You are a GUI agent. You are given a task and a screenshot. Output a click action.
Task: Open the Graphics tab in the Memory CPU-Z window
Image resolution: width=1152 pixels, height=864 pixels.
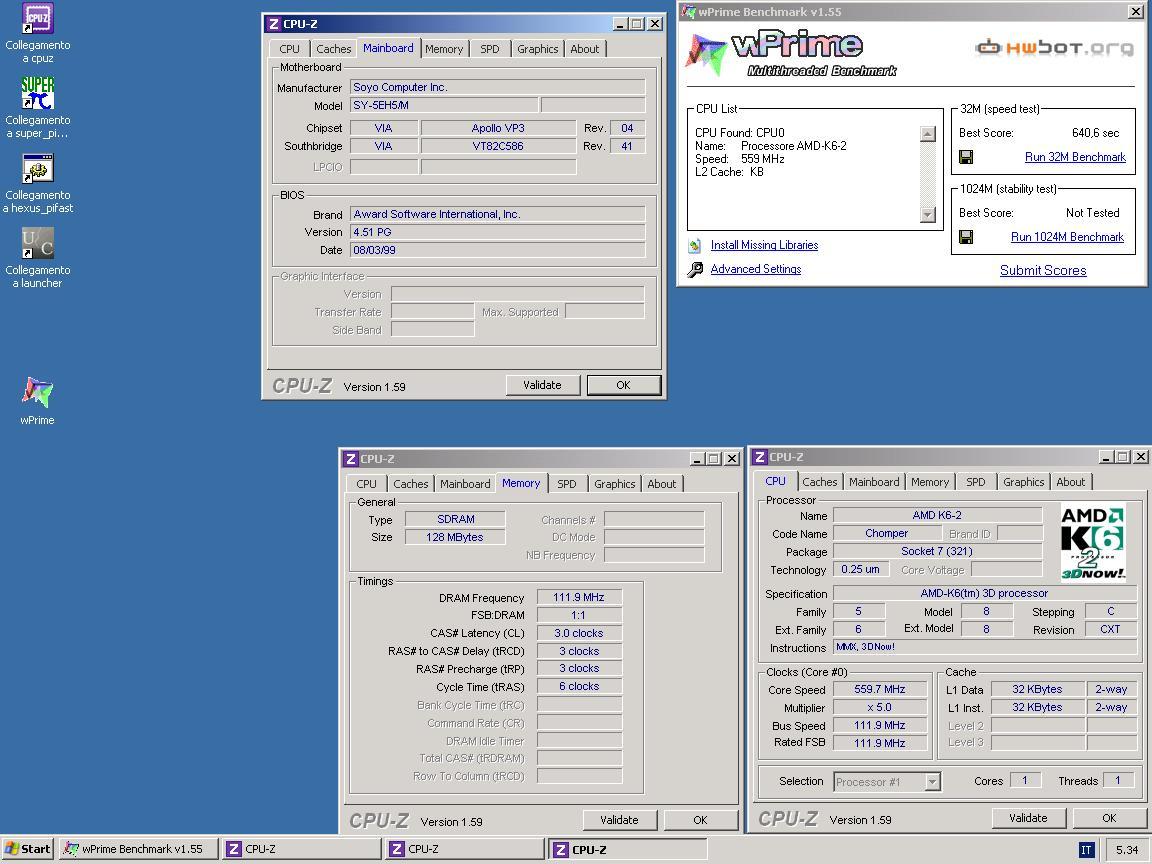tap(615, 484)
